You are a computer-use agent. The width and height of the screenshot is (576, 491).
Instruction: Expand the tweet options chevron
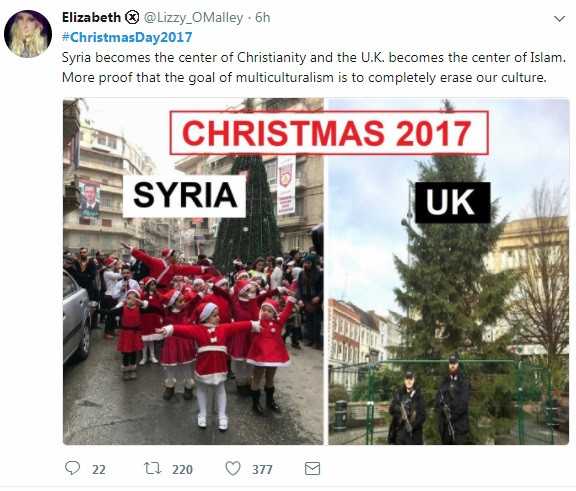(559, 19)
